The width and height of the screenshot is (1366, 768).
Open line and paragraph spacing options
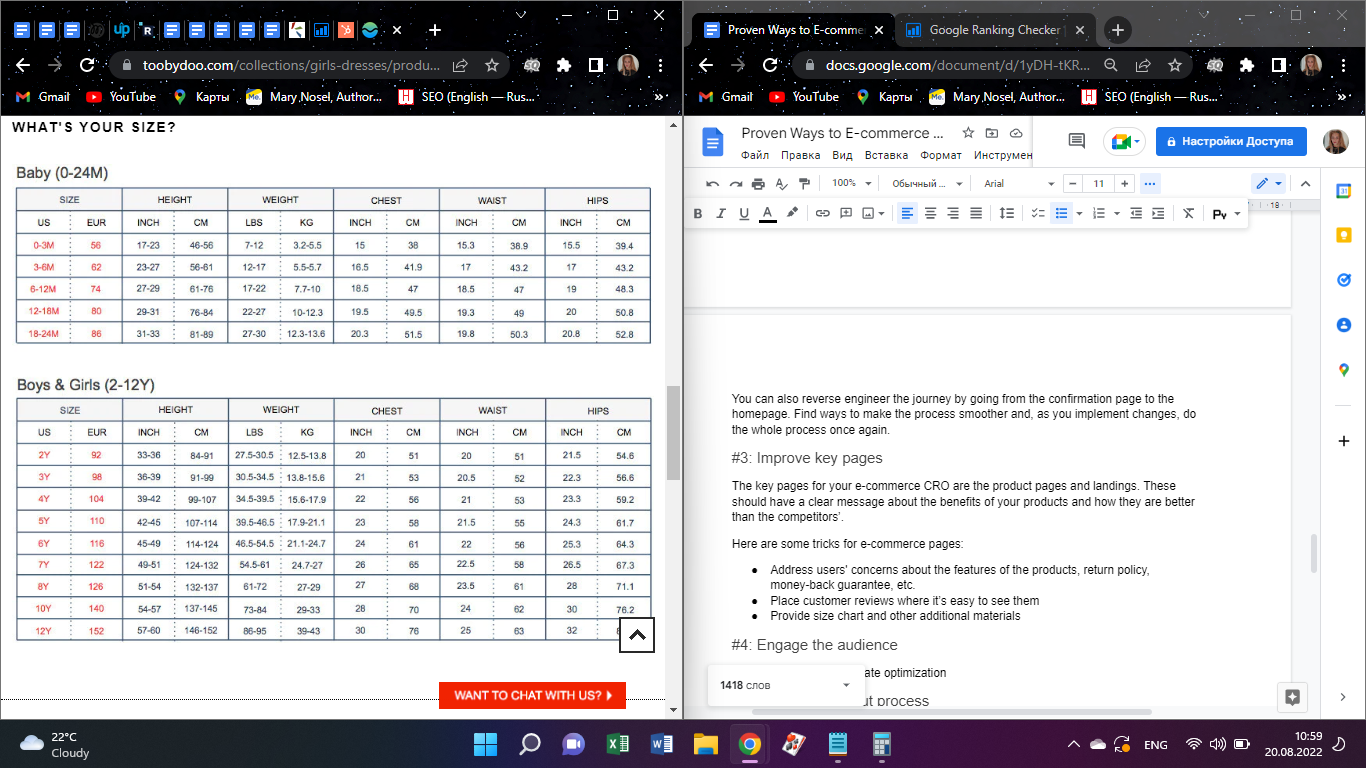pos(1007,213)
